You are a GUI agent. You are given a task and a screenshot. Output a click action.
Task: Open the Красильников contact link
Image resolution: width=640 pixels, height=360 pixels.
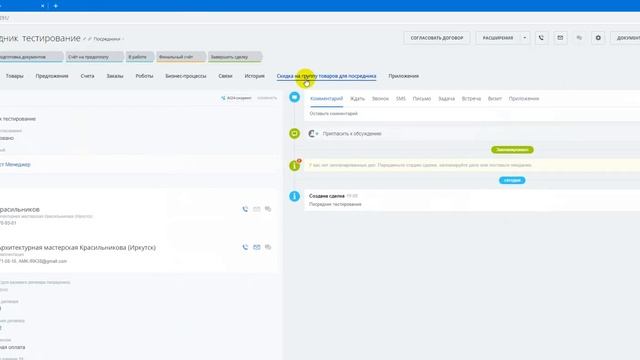tap(20, 209)
